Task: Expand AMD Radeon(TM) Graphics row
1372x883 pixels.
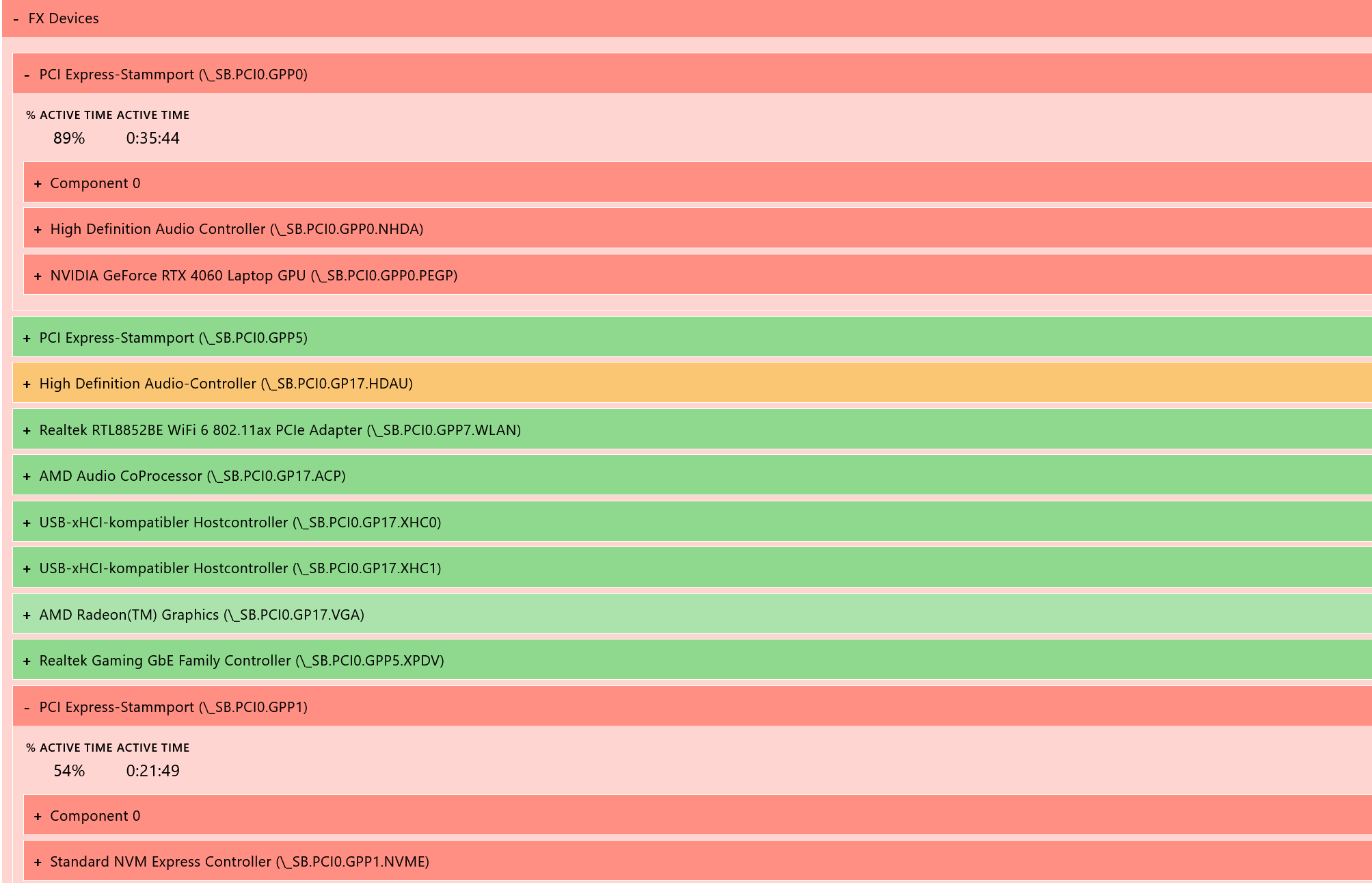Action: [27, 615]
